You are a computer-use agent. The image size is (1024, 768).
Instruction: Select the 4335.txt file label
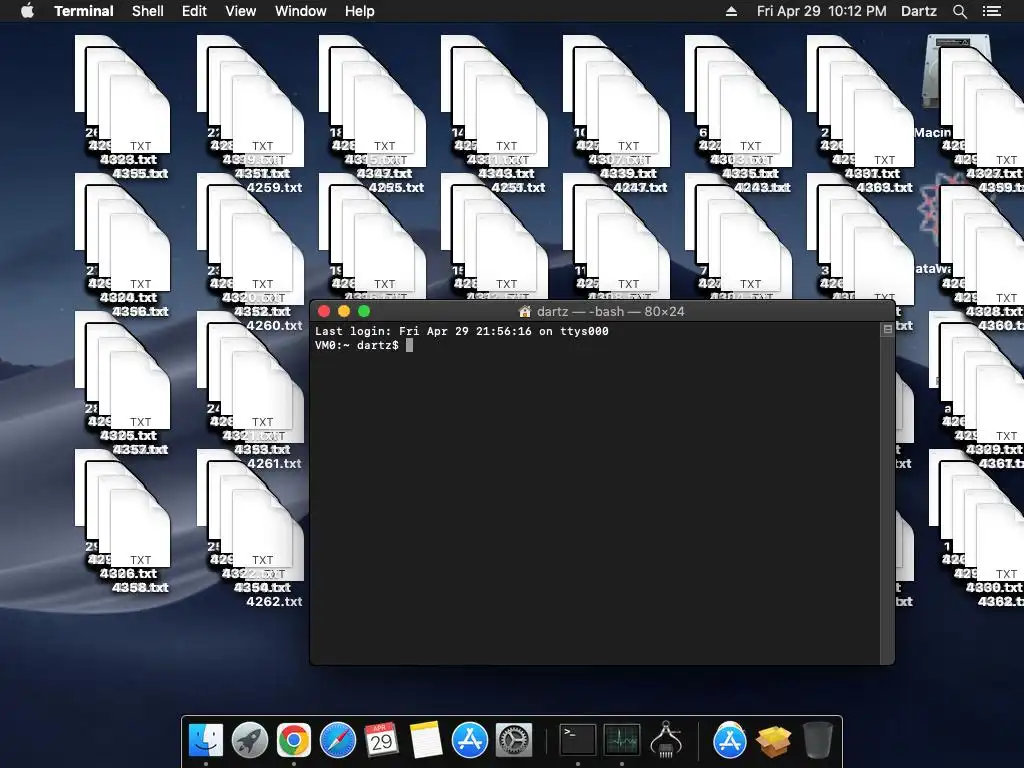click(x=750, y=174)
